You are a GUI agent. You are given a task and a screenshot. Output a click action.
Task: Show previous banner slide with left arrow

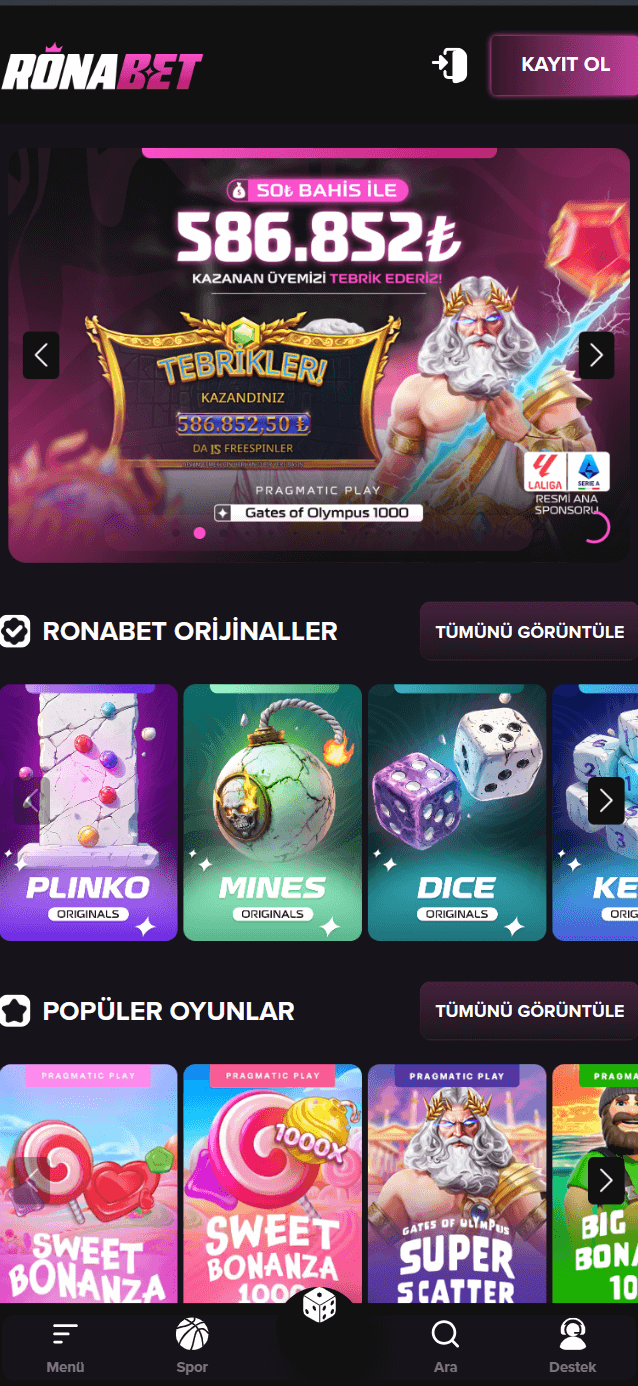coord(41,355)
